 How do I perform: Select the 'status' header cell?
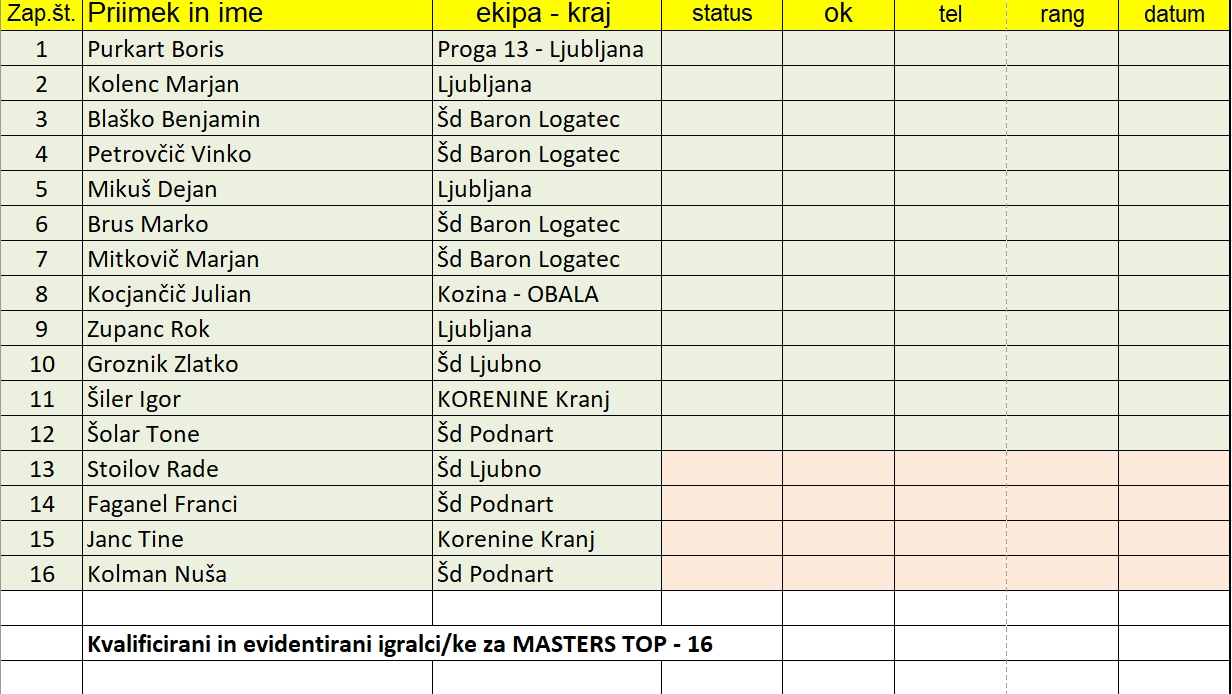tap(722, 15)
